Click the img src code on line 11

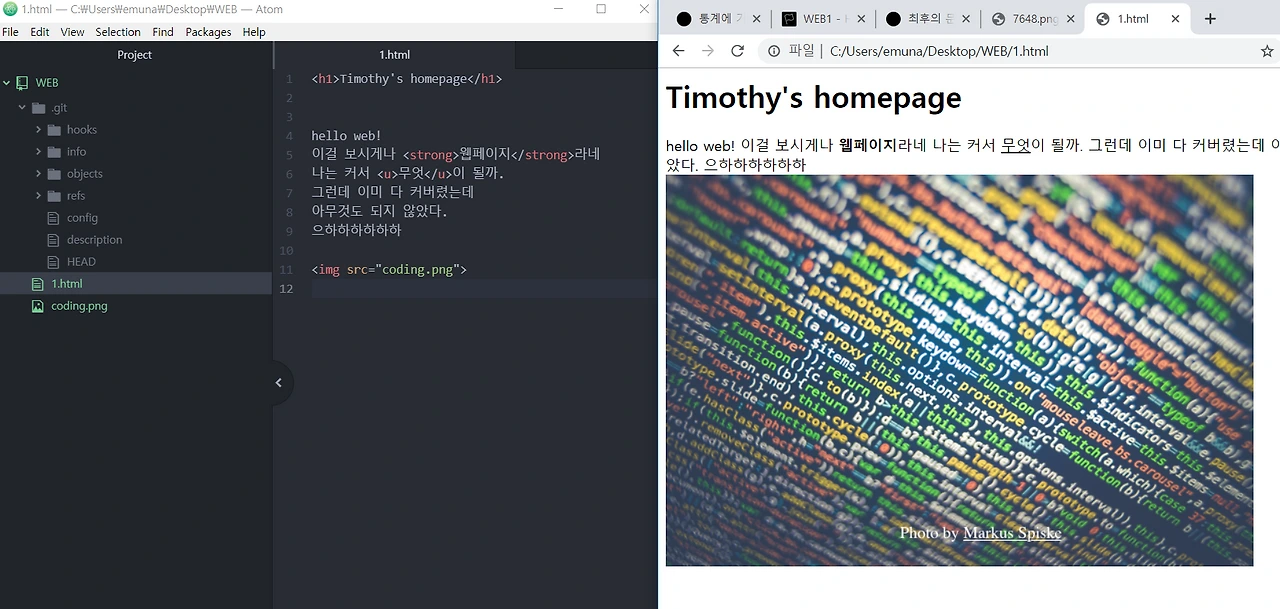[389, 270]
